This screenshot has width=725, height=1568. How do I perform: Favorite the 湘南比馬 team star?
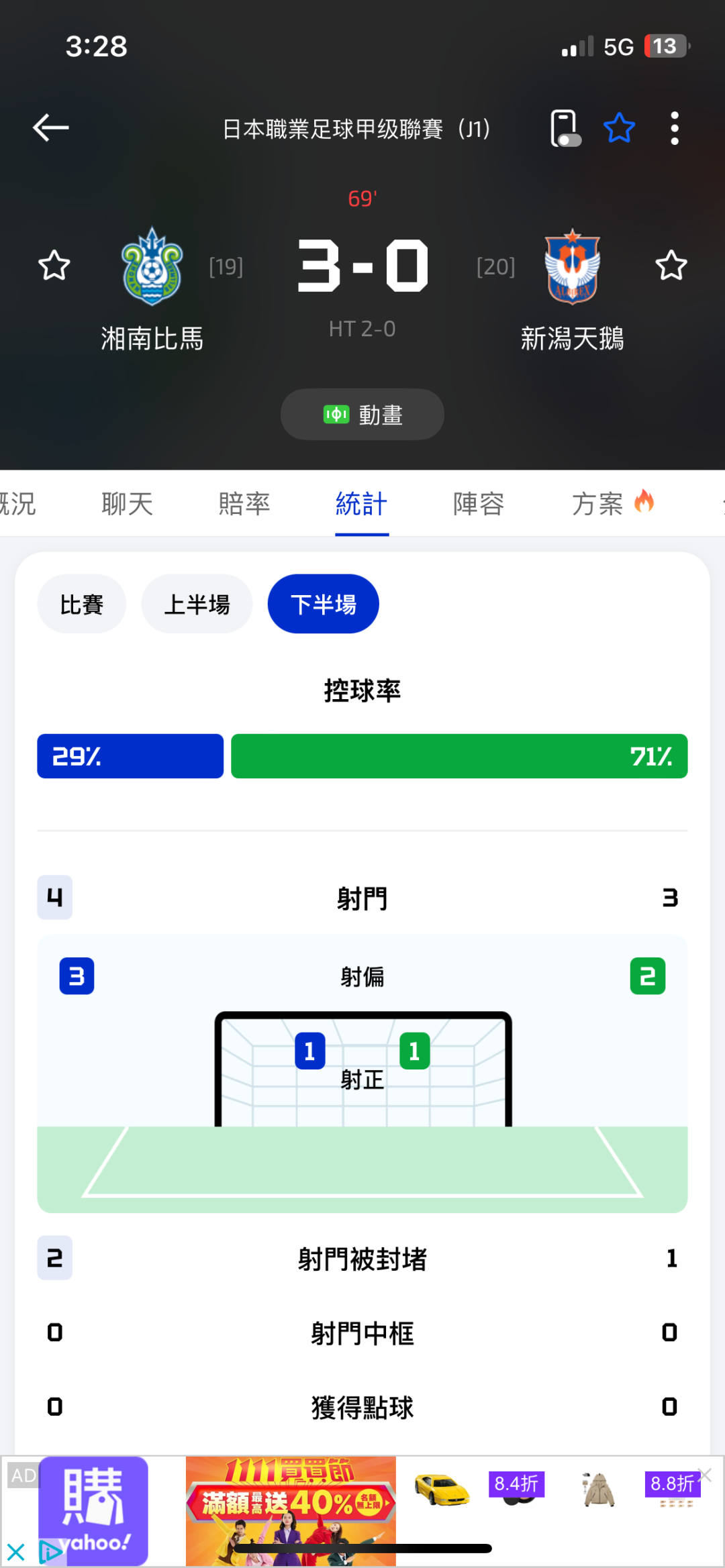click(x=54, y=266)
